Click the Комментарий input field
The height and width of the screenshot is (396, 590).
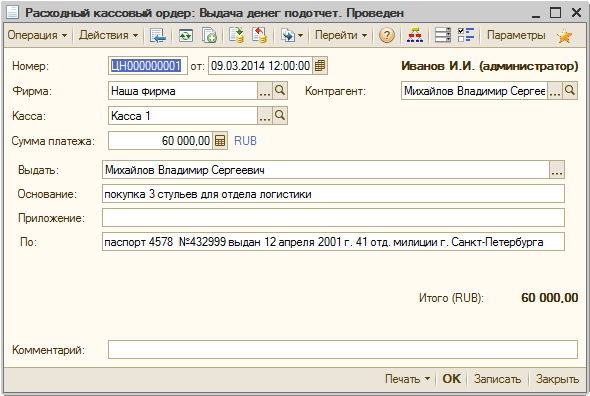(x=343, y=350)
